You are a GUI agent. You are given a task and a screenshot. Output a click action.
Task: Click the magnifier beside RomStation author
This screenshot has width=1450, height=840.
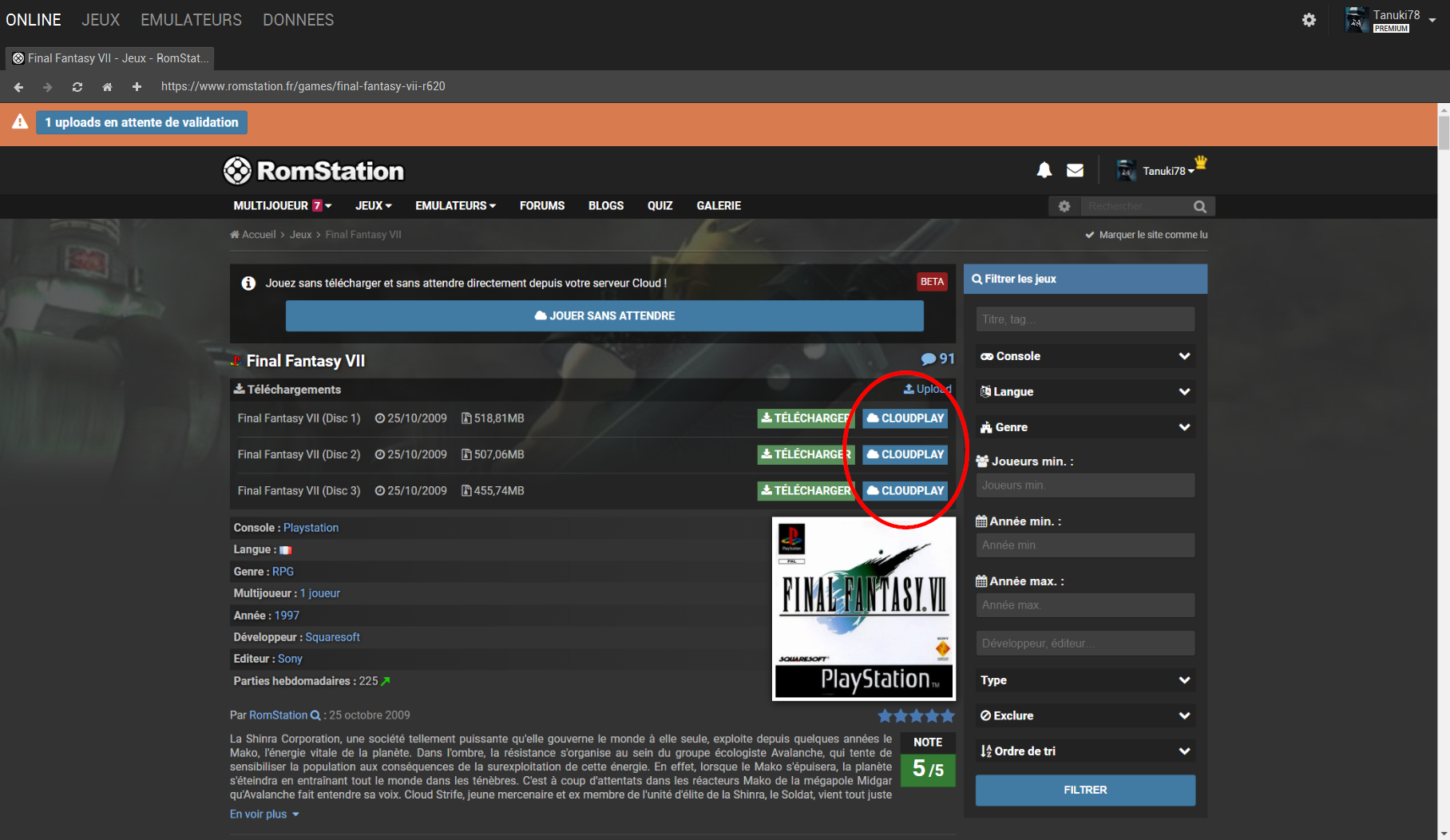[315, 715]
